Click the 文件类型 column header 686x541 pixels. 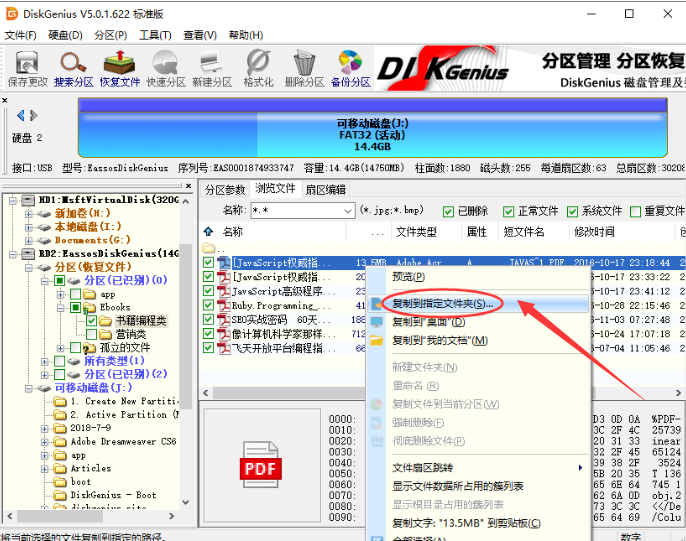[x=416, y=232]
